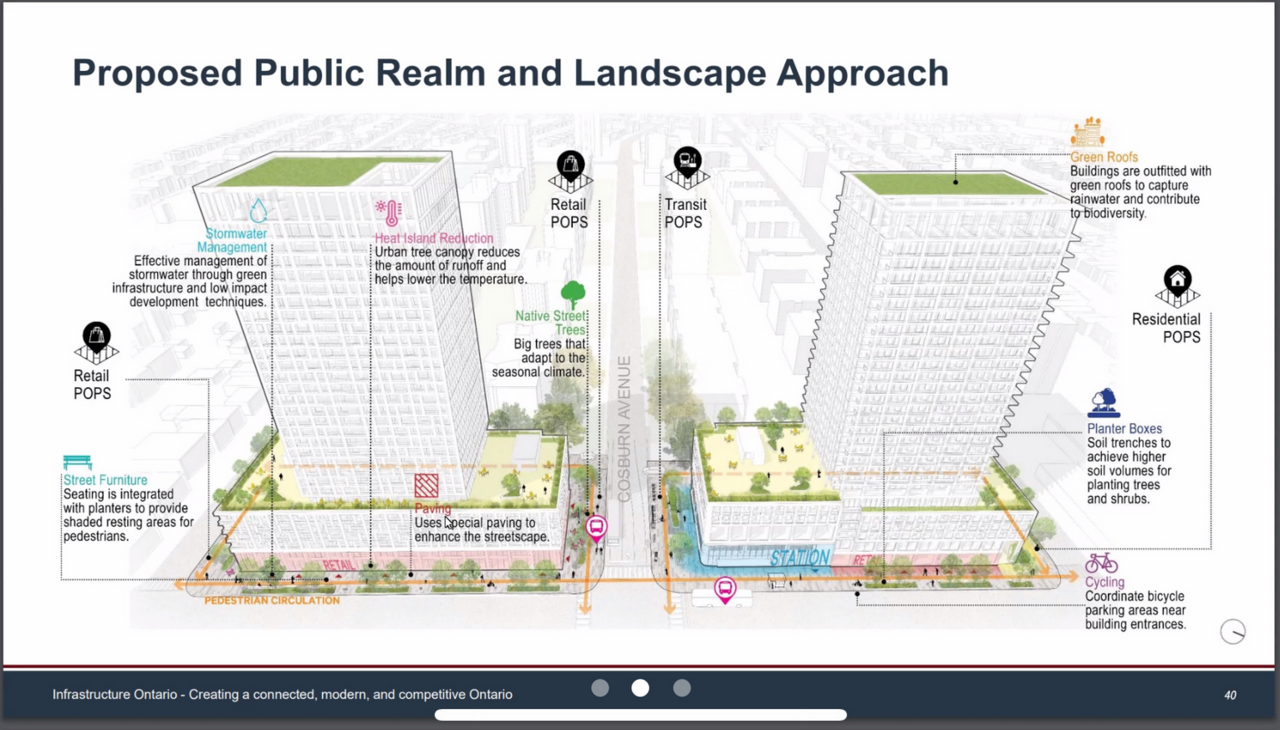Image resolution: width=1280 pixels, height=730 pixels.
Task: Select the first page indicator dot
Action: pos(600,688)
